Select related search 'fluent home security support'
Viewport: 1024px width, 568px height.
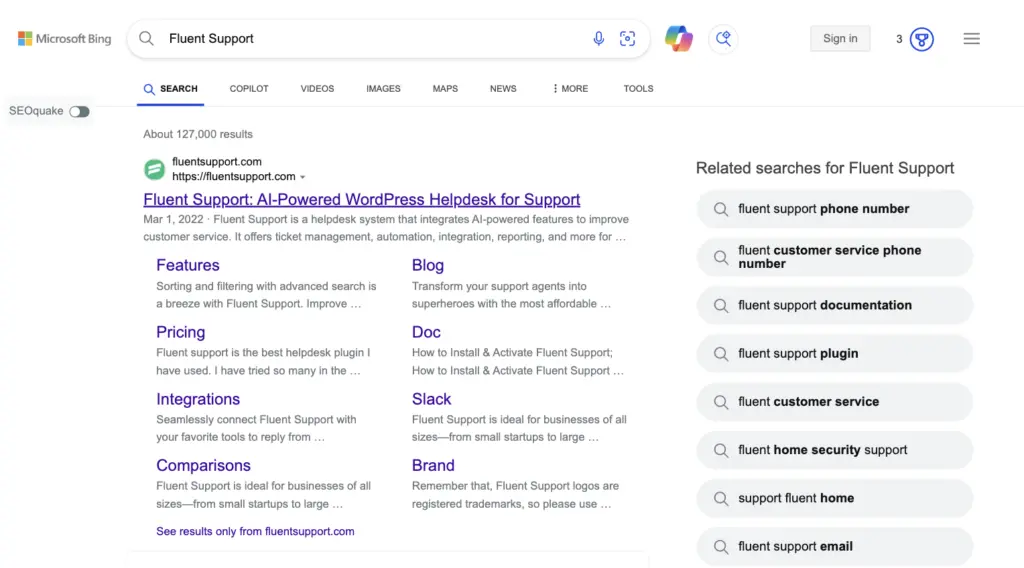(835, 450)
